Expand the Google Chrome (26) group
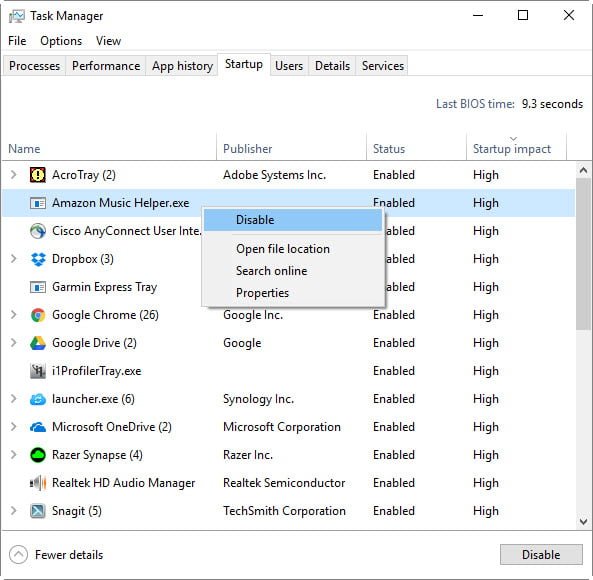This screenshot has width=593, height=580. (14, 315)
